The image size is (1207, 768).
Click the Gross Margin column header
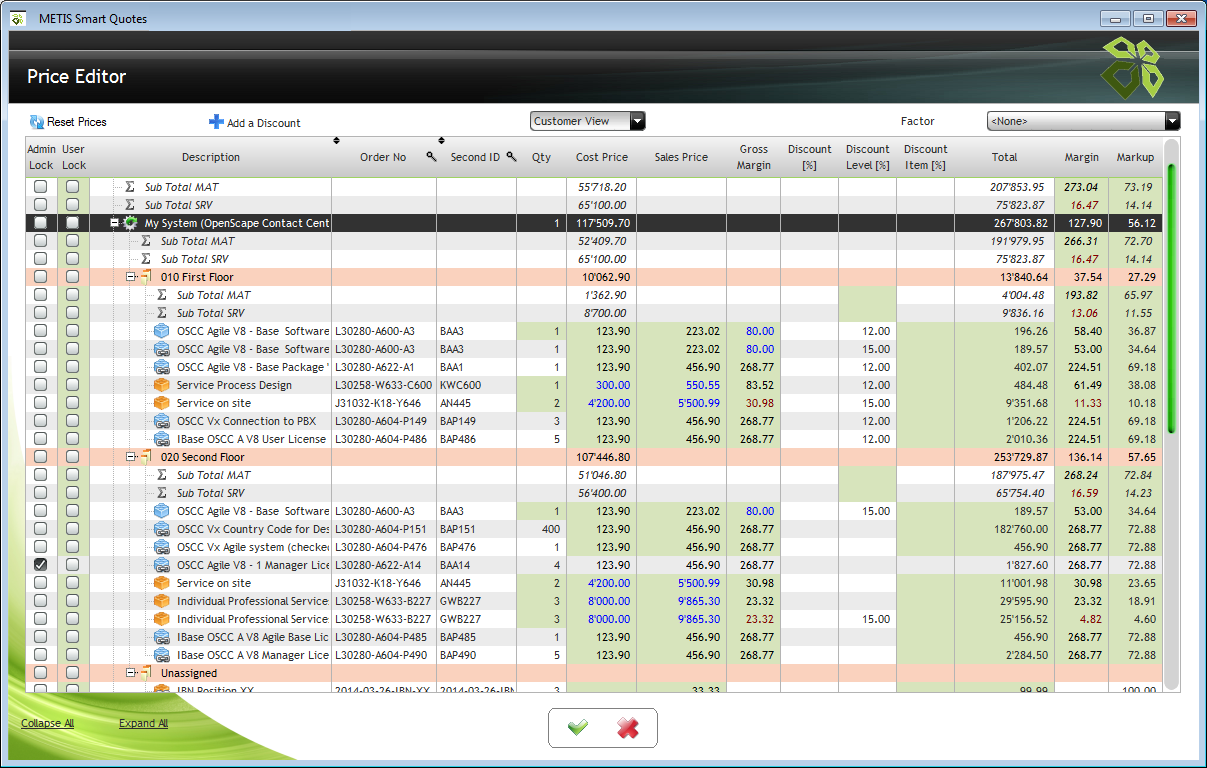[754, 157]
